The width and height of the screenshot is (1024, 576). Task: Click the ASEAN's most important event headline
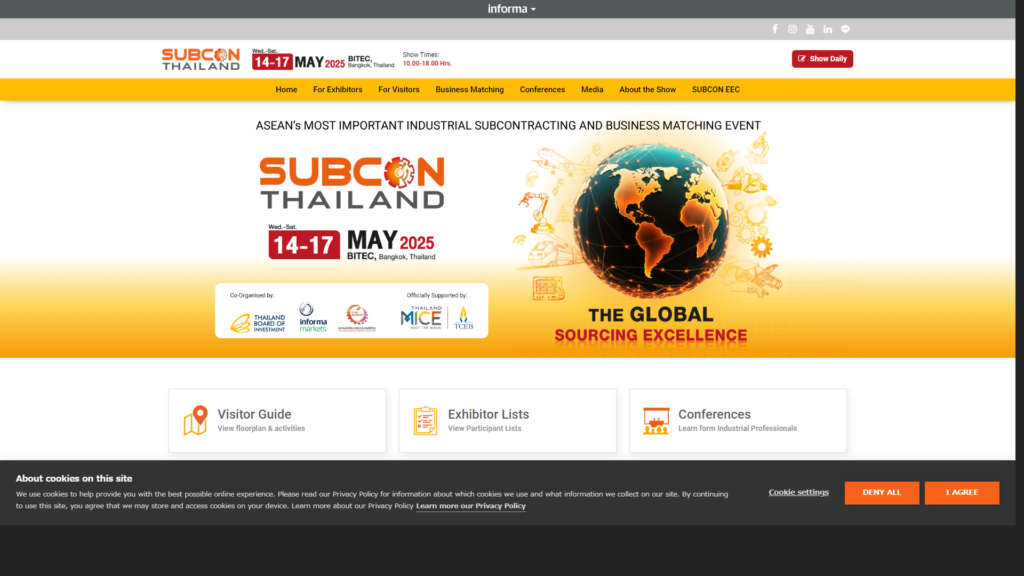point(508,125)
